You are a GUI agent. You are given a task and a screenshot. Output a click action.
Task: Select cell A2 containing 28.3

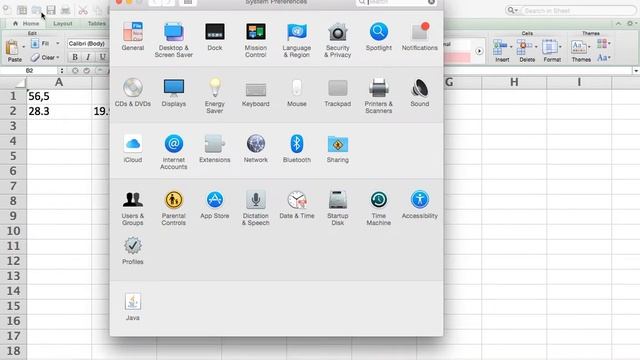click(x=59, y=111)
